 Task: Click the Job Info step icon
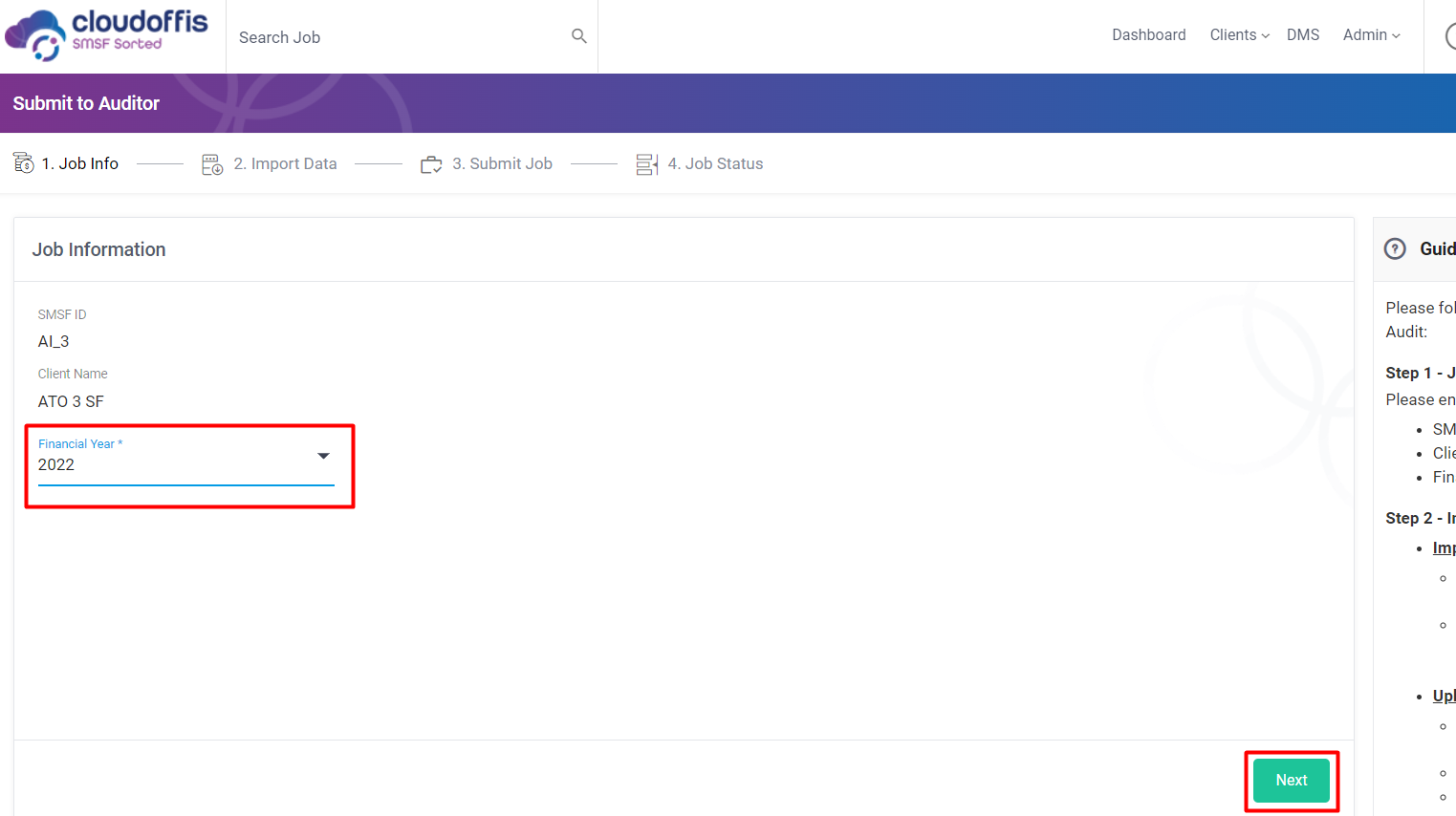tap(24, 163)
